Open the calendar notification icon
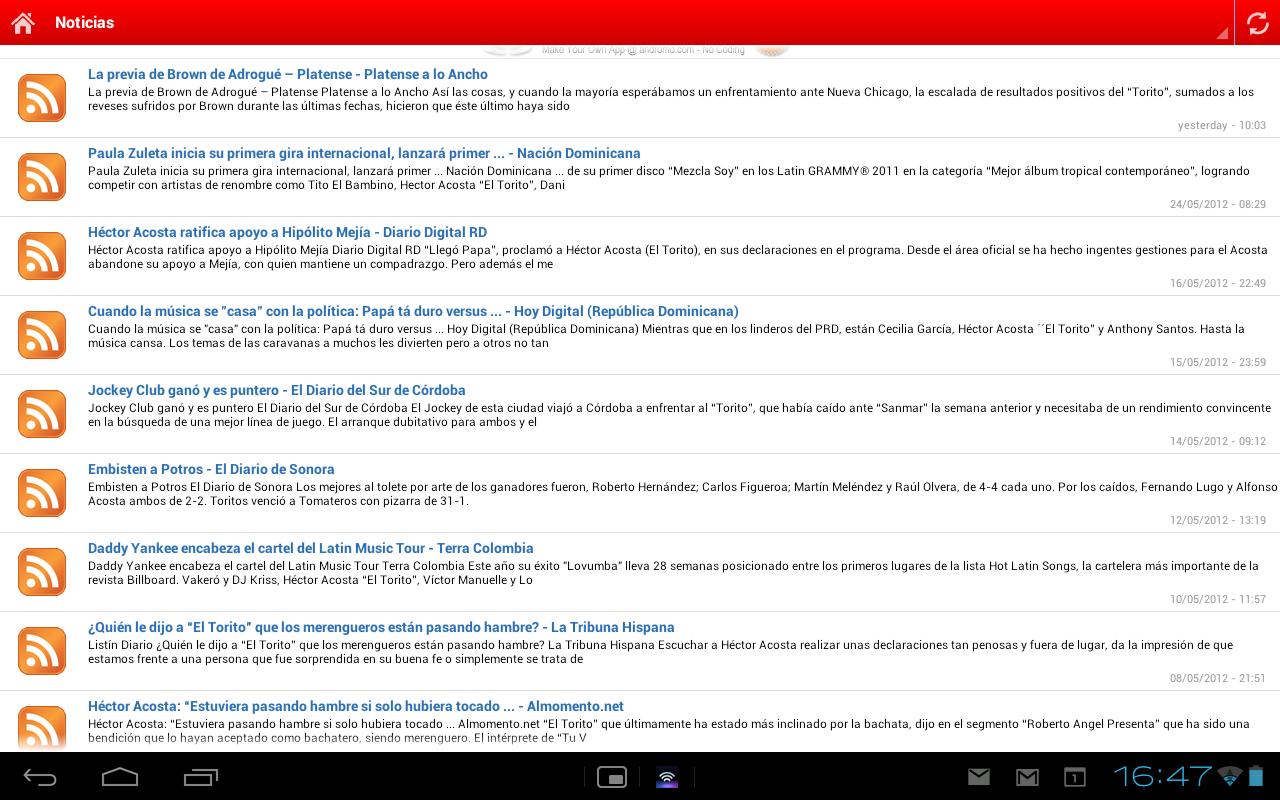Image resolution: width=1280 pixels, height=800 pixels. pyautogui.click(x=1074, y=777)
